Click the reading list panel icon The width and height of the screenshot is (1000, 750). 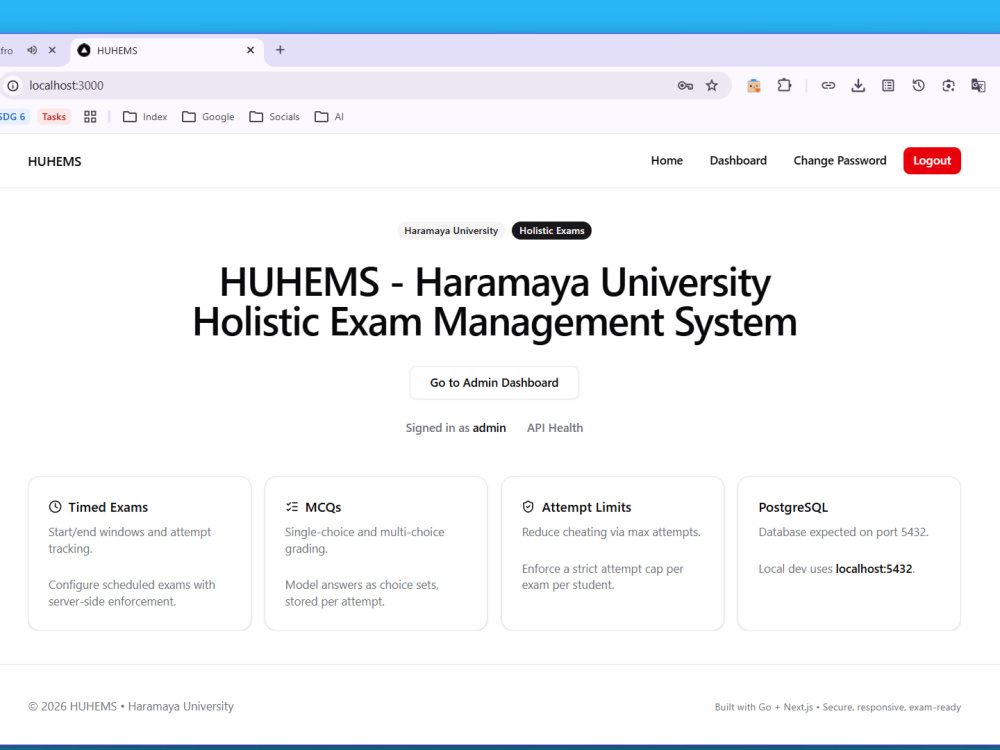[888, 85]
